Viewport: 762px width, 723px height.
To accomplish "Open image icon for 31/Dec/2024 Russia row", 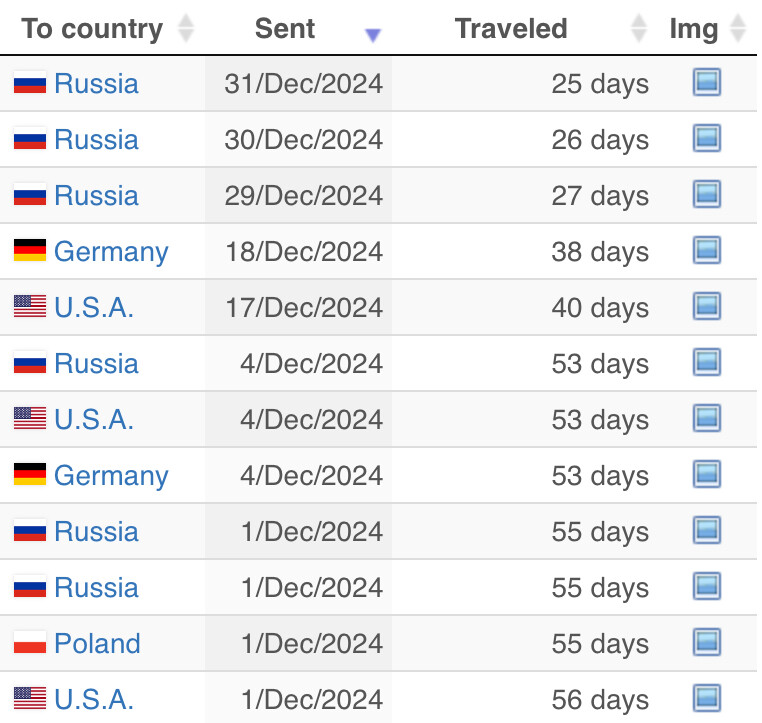I will coord(707,83).
